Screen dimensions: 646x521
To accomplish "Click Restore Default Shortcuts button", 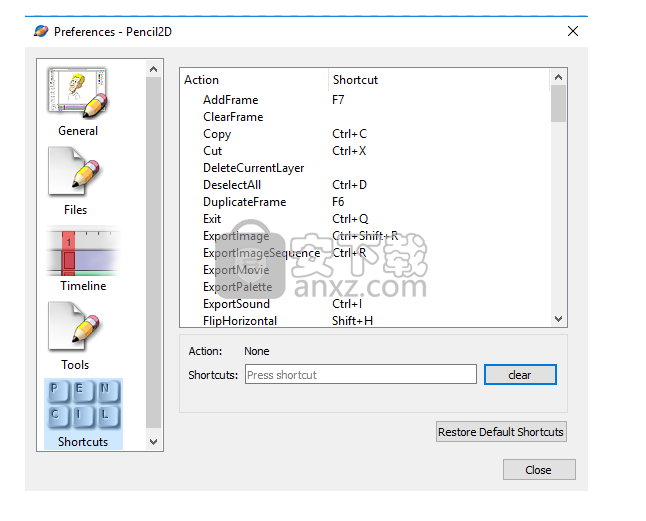I will pyautogui.click(x=501, y=432).
